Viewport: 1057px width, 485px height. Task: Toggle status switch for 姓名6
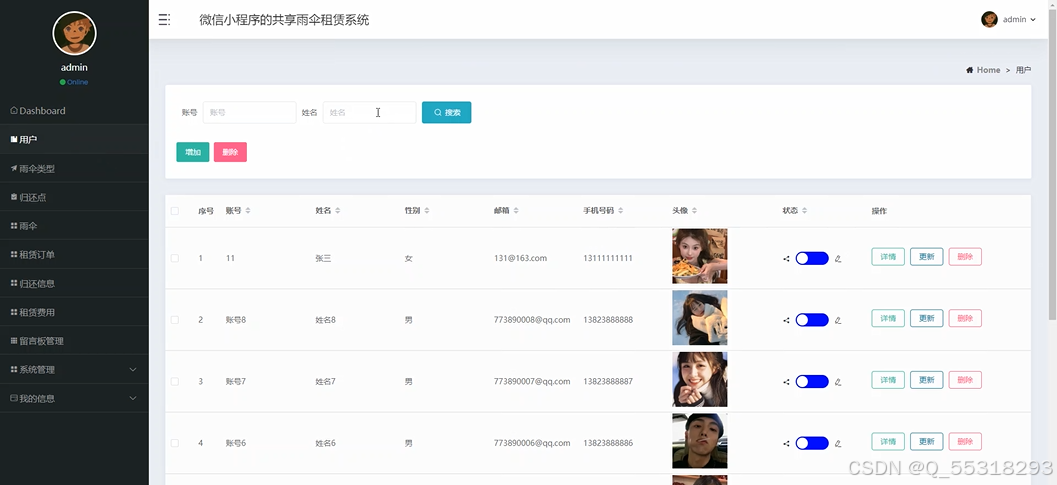pos(812,443)
